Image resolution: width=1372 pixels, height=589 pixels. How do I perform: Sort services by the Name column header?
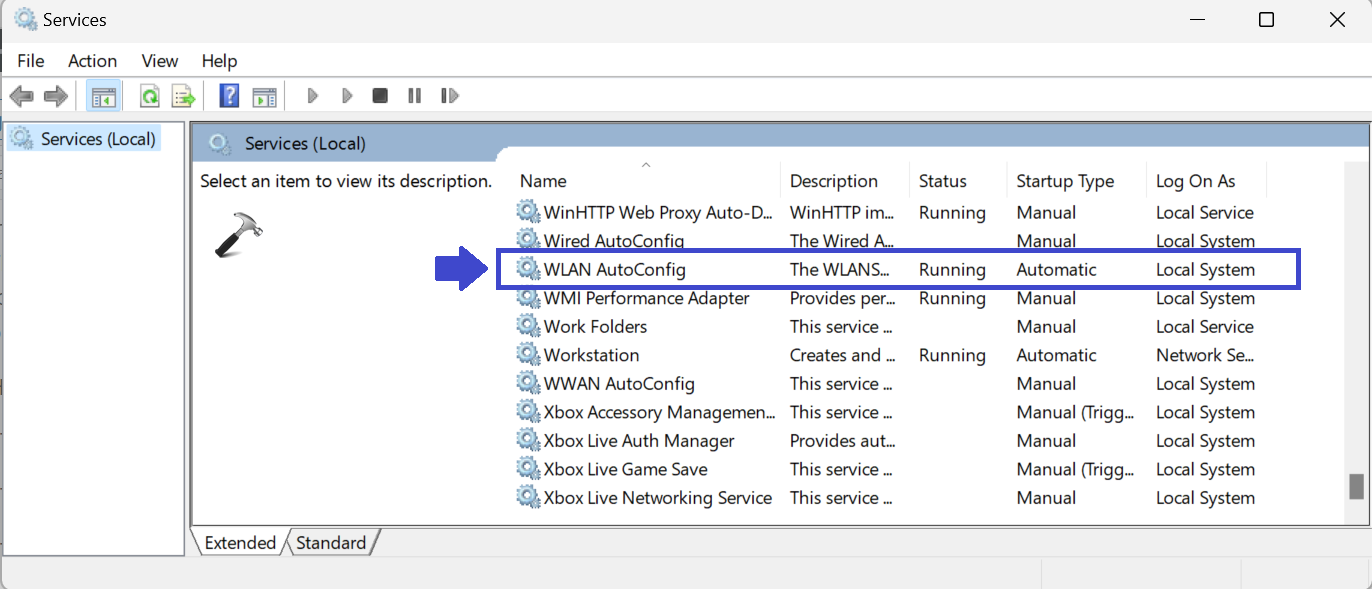click(x=543, y=181)
